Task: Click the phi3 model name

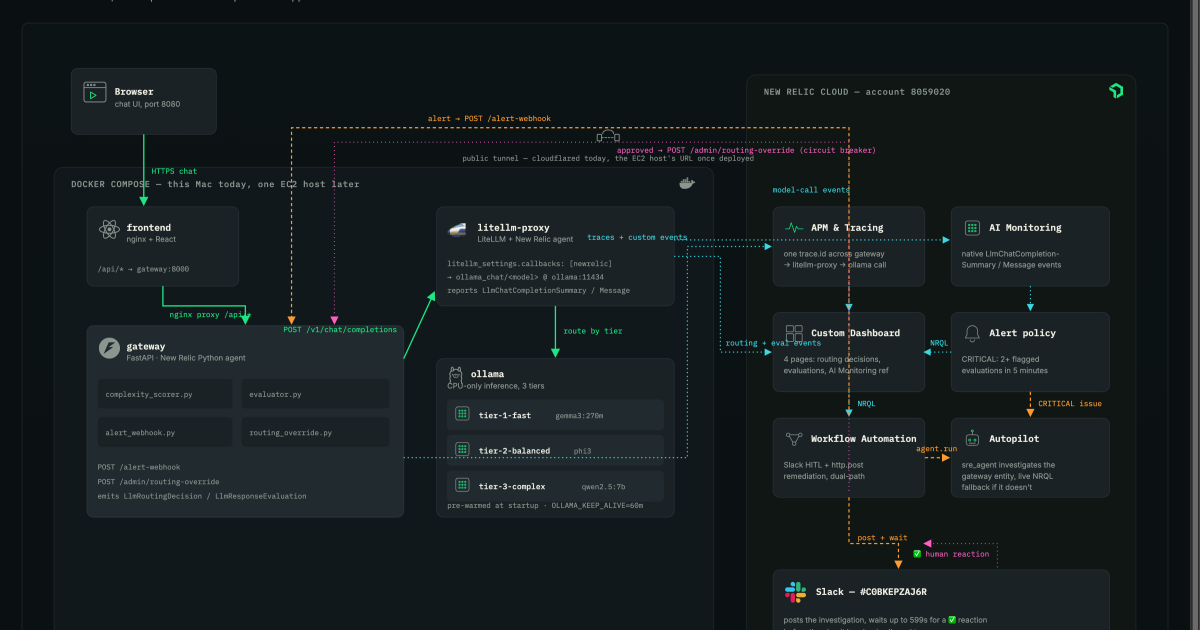Action: pyautogui.click(x=583, y=451)
